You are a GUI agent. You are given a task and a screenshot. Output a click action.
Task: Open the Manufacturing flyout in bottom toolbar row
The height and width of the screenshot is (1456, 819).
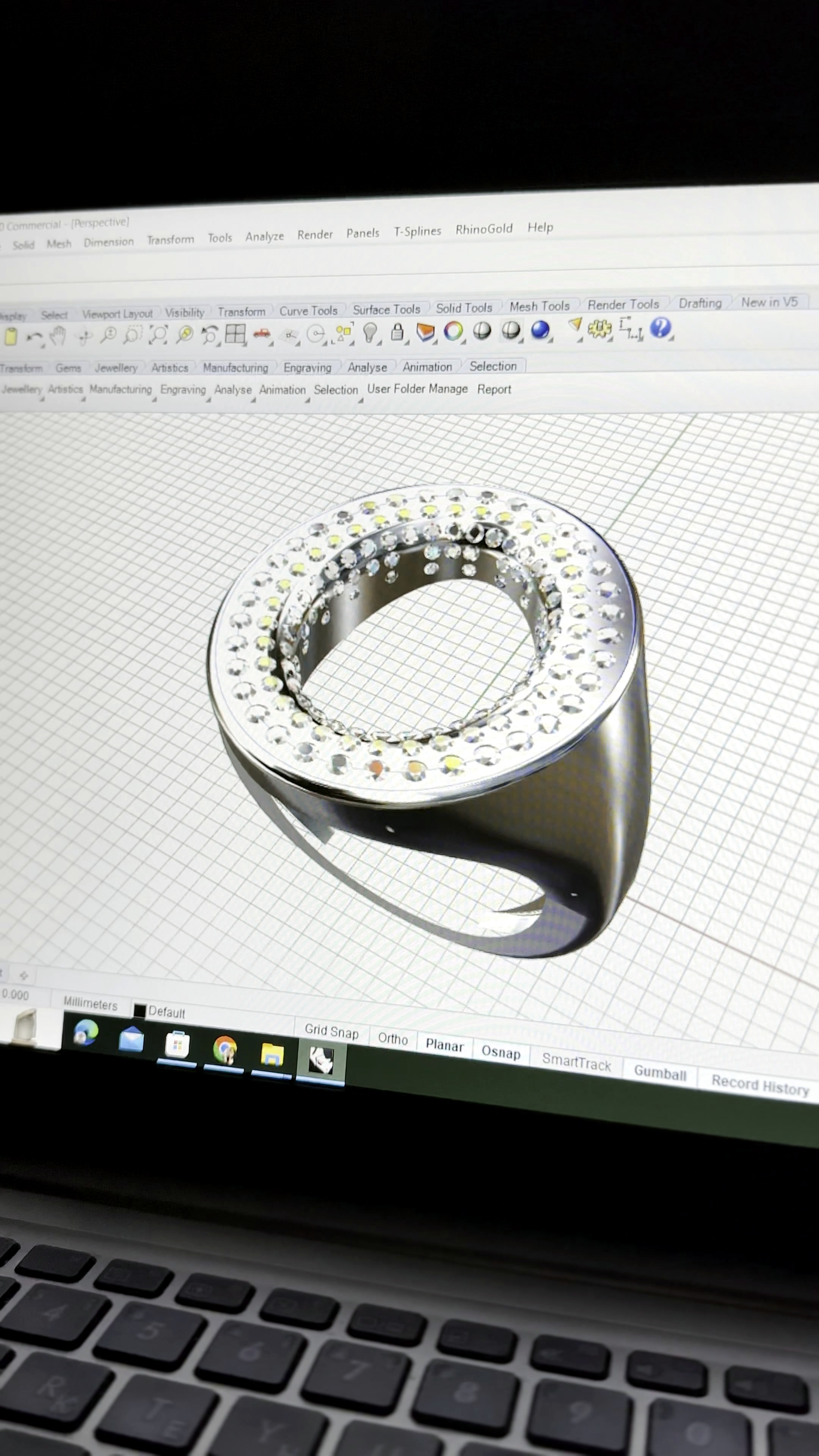click(121, 389)
